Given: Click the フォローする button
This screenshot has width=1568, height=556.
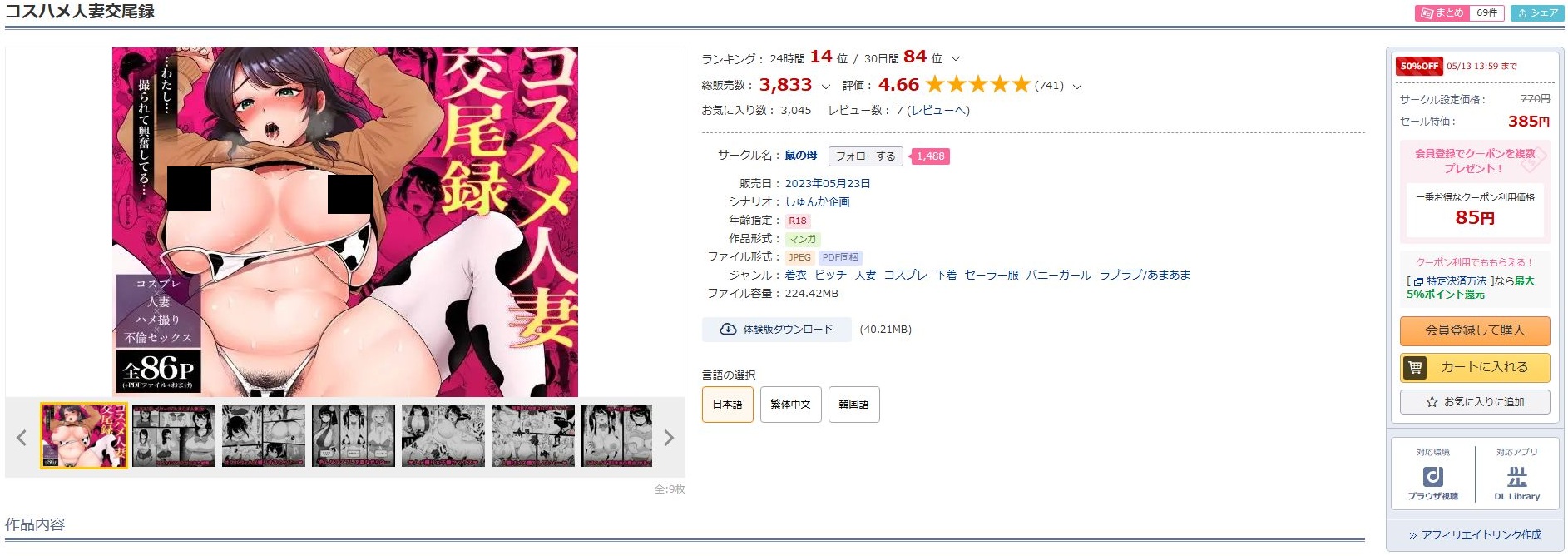Looking at the screenshot, I should [865, 156].
